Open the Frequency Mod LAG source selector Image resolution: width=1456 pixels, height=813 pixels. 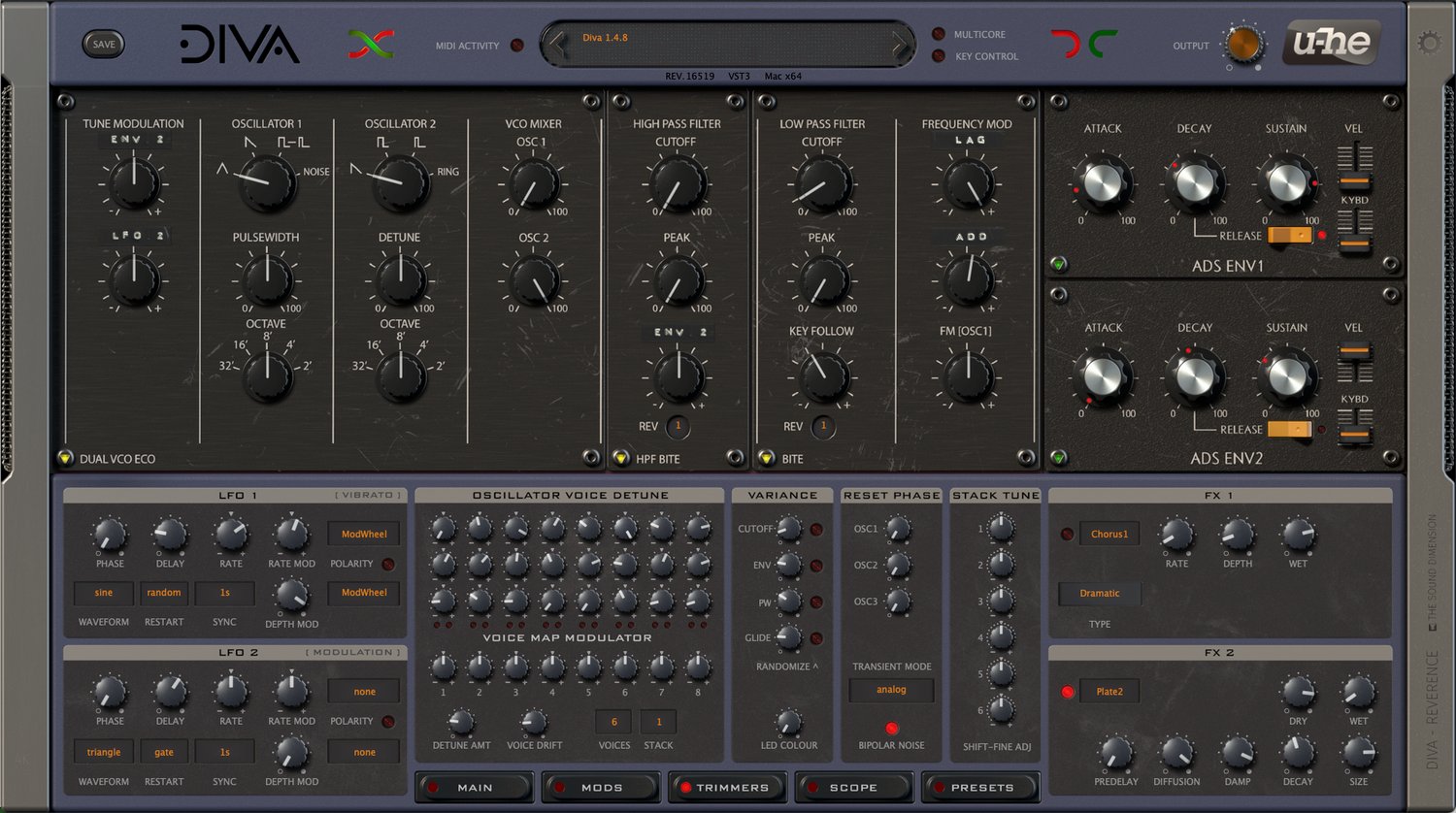point(968,141)
